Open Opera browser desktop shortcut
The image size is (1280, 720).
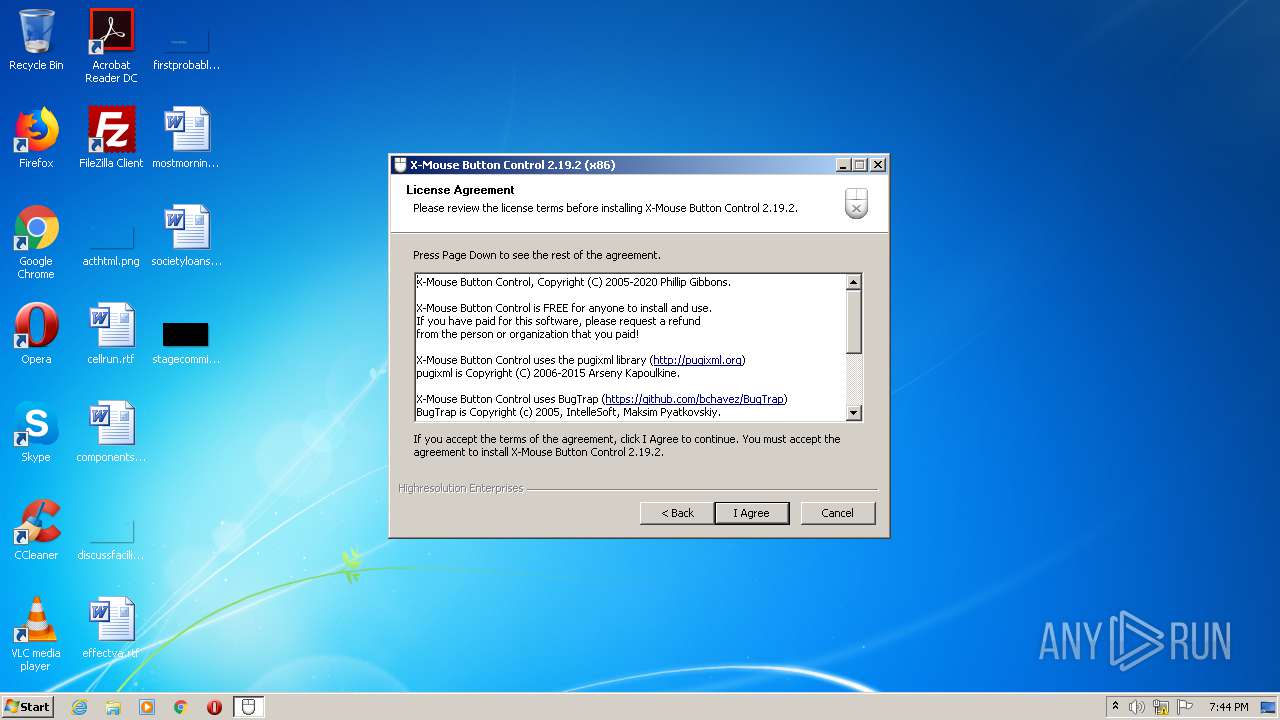pyautogui.click(x=36, y=334)
